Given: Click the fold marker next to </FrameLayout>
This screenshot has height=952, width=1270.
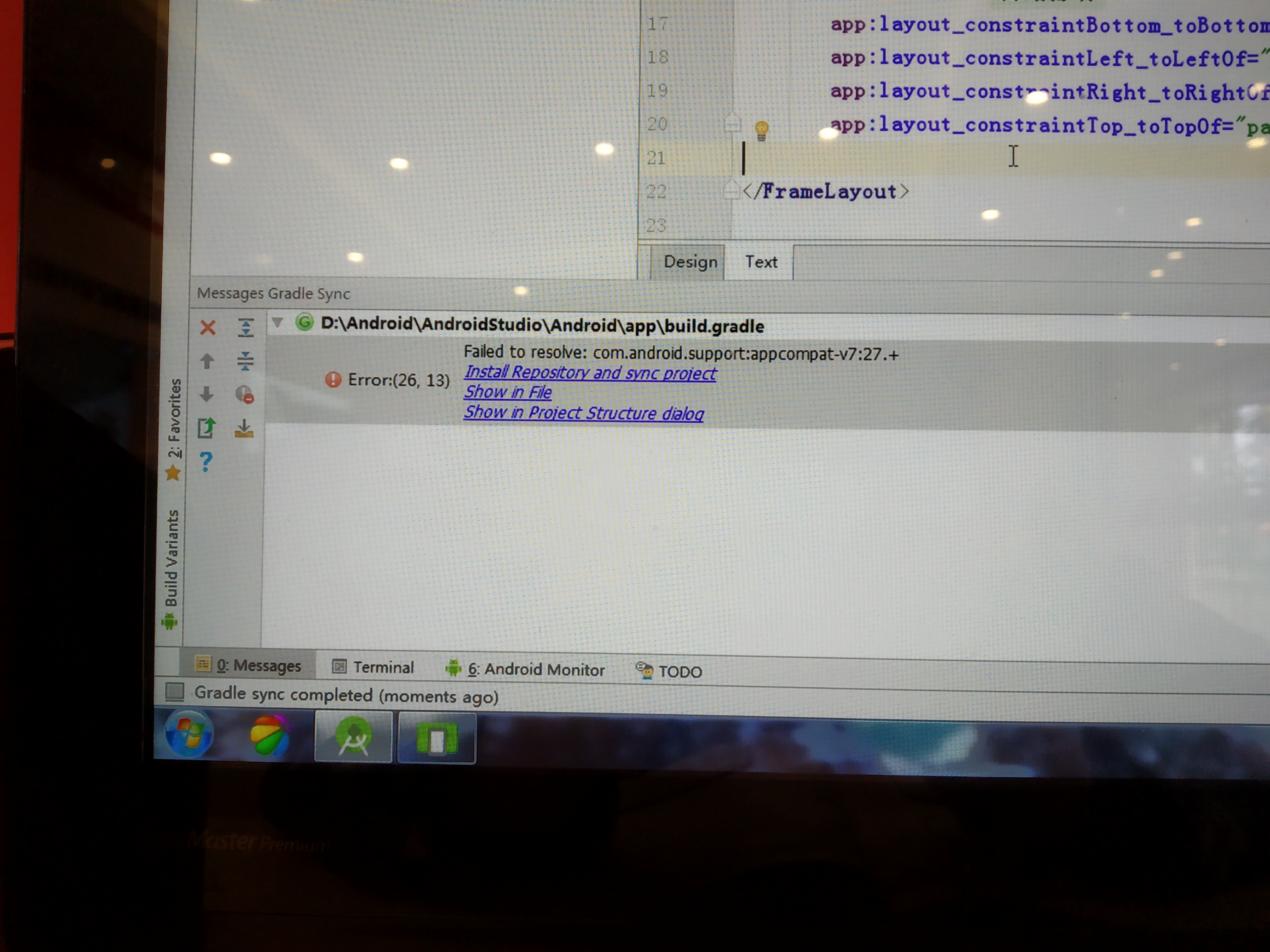Looking at the screenshot, I should pos(730,190).
